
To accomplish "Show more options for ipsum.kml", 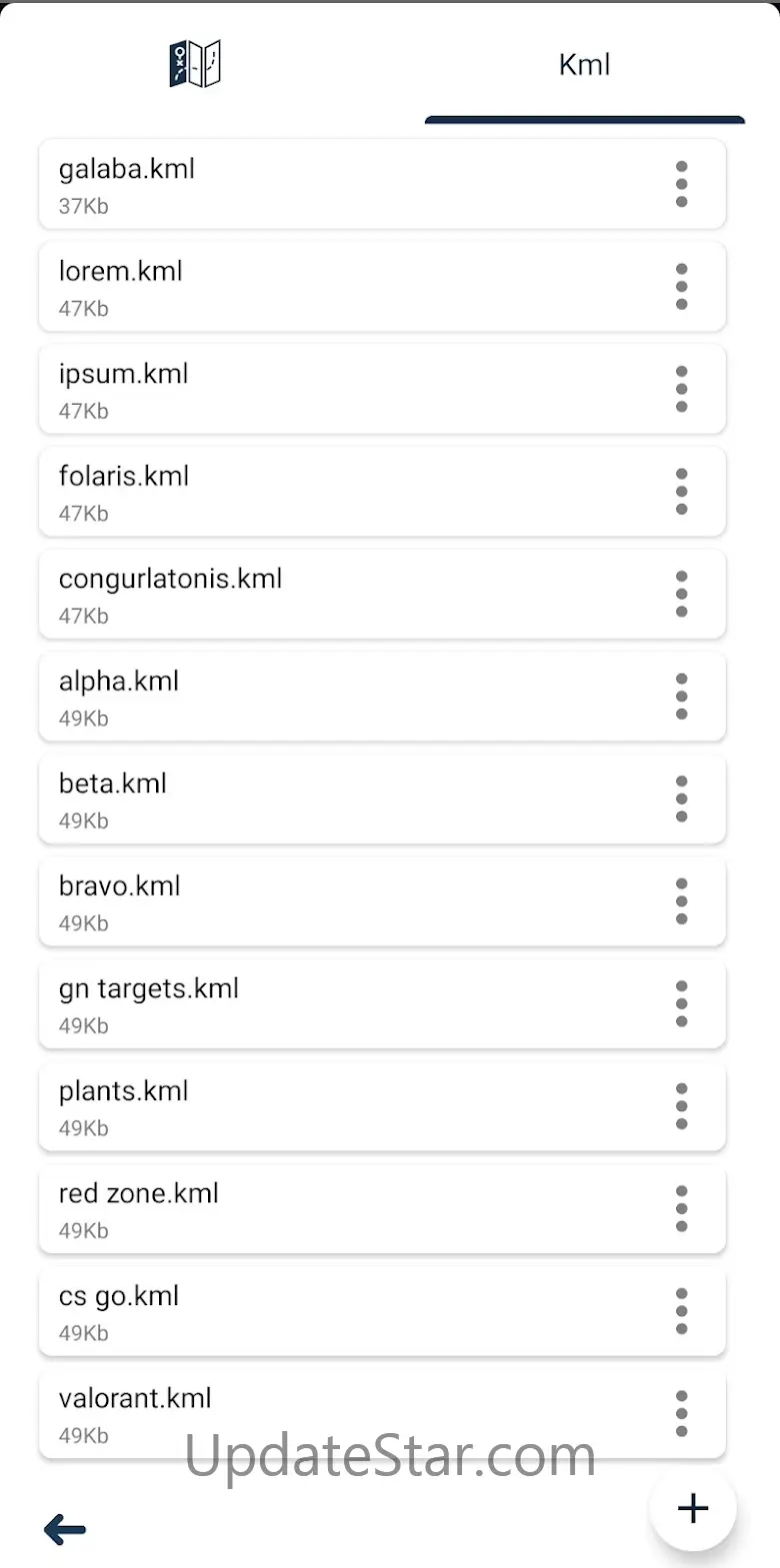I will point(682,389).
